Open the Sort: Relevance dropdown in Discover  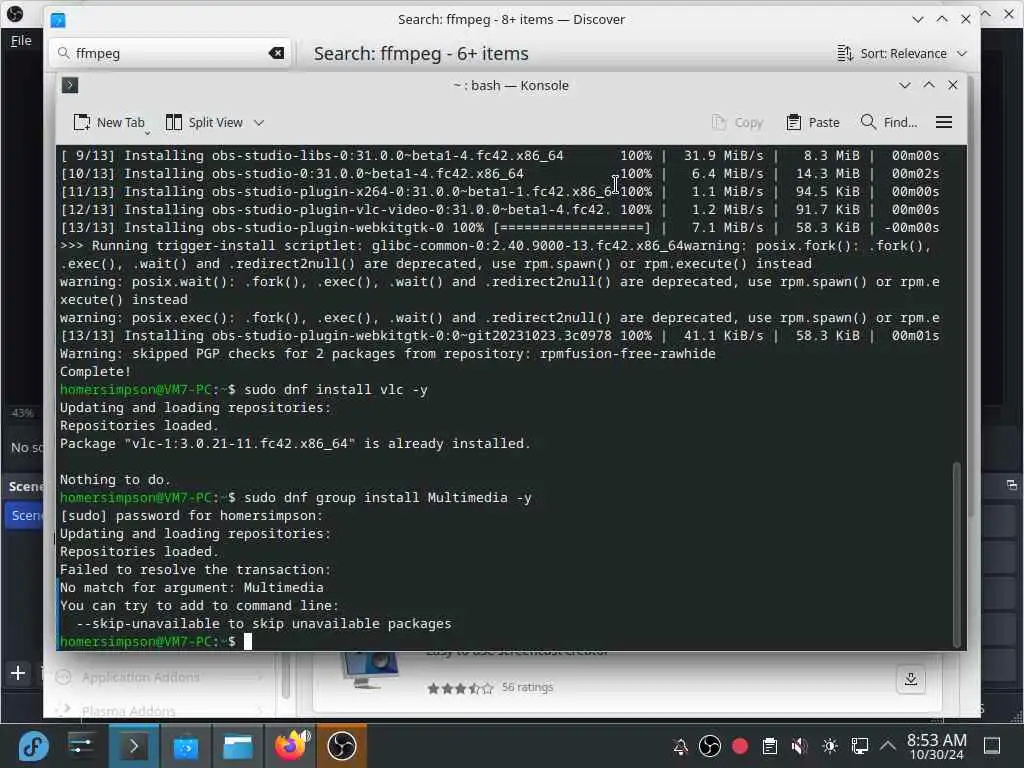pyautogui.click(x=902, y=54)
